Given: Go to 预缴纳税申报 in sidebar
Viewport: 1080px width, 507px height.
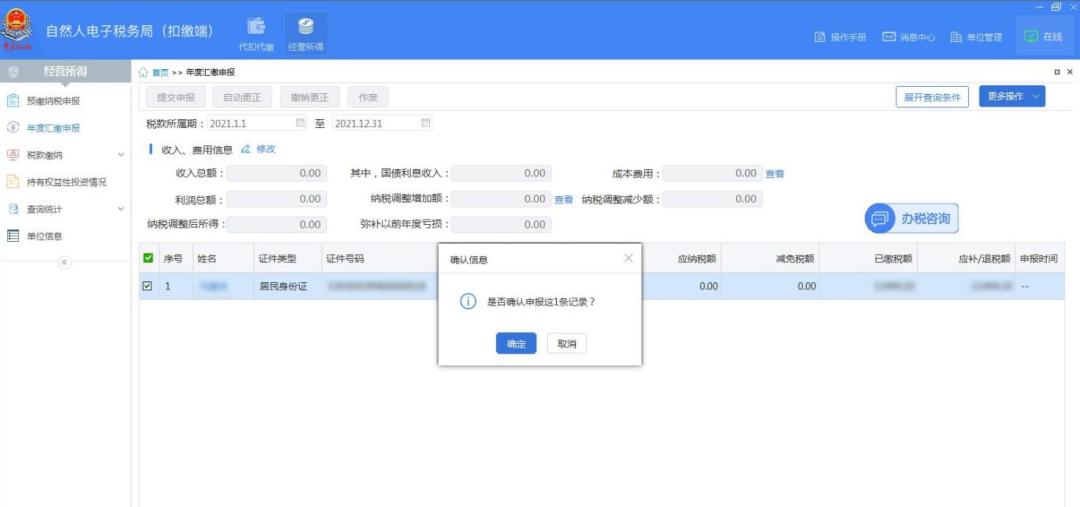Looking at the screenshot, I should pos(53,101).
